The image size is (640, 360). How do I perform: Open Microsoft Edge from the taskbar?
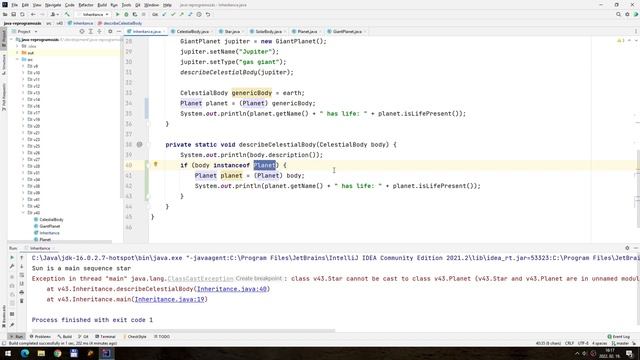[x=25, y=353]
